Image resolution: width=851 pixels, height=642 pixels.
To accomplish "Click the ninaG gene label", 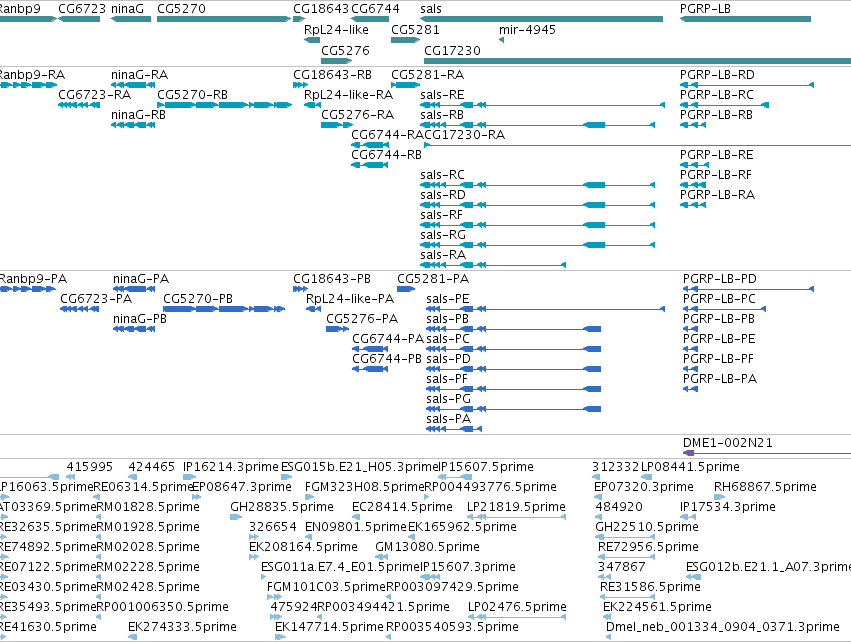I will (x=128, y=9).
